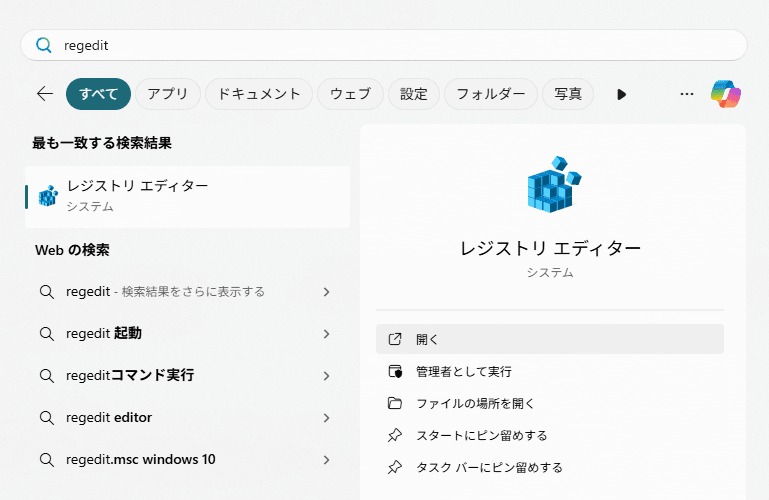Switch to the ドキュメント filter tab

click(x=258, y=94)
